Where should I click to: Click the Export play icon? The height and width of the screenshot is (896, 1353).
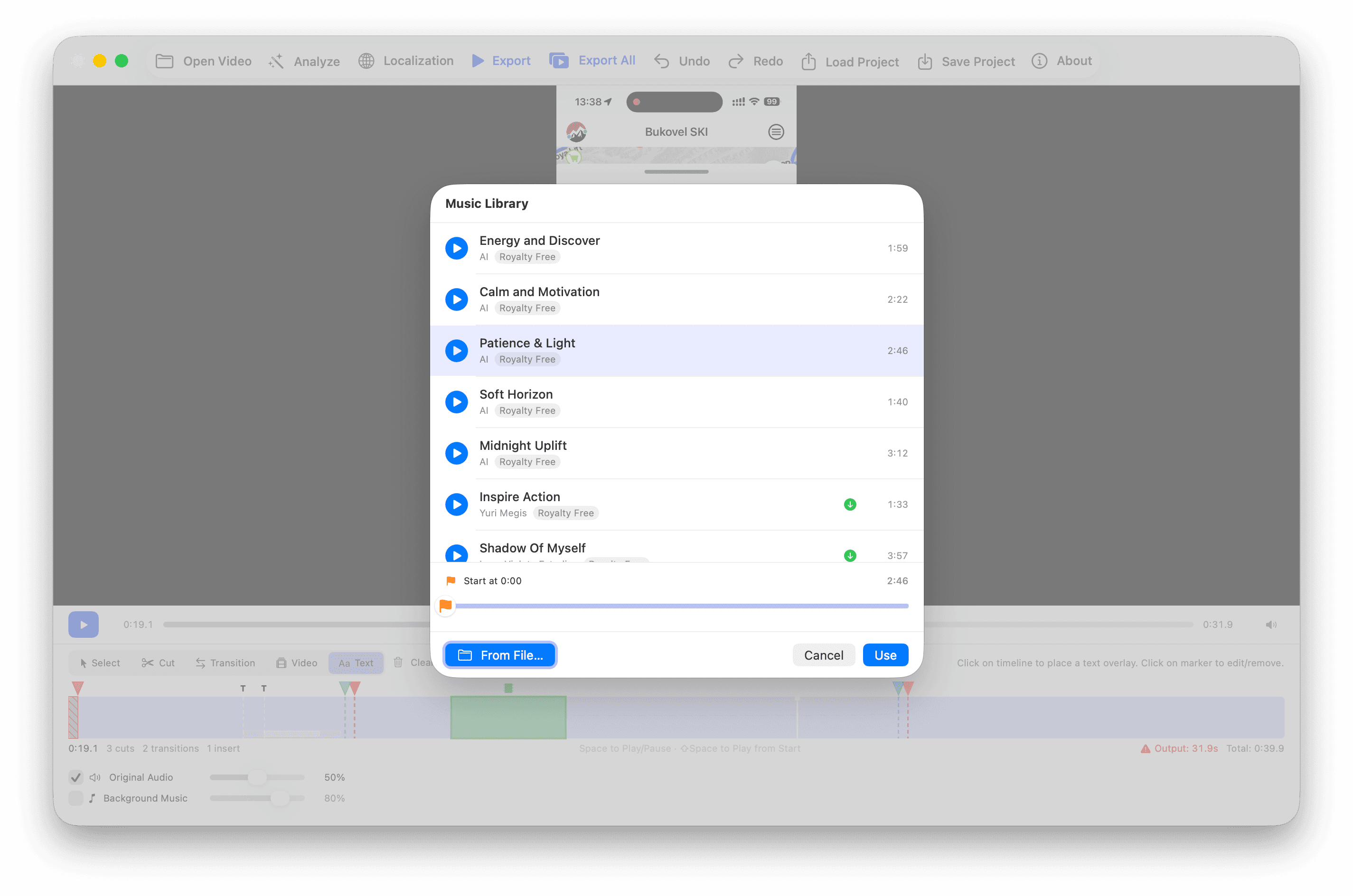click(478, 61)
